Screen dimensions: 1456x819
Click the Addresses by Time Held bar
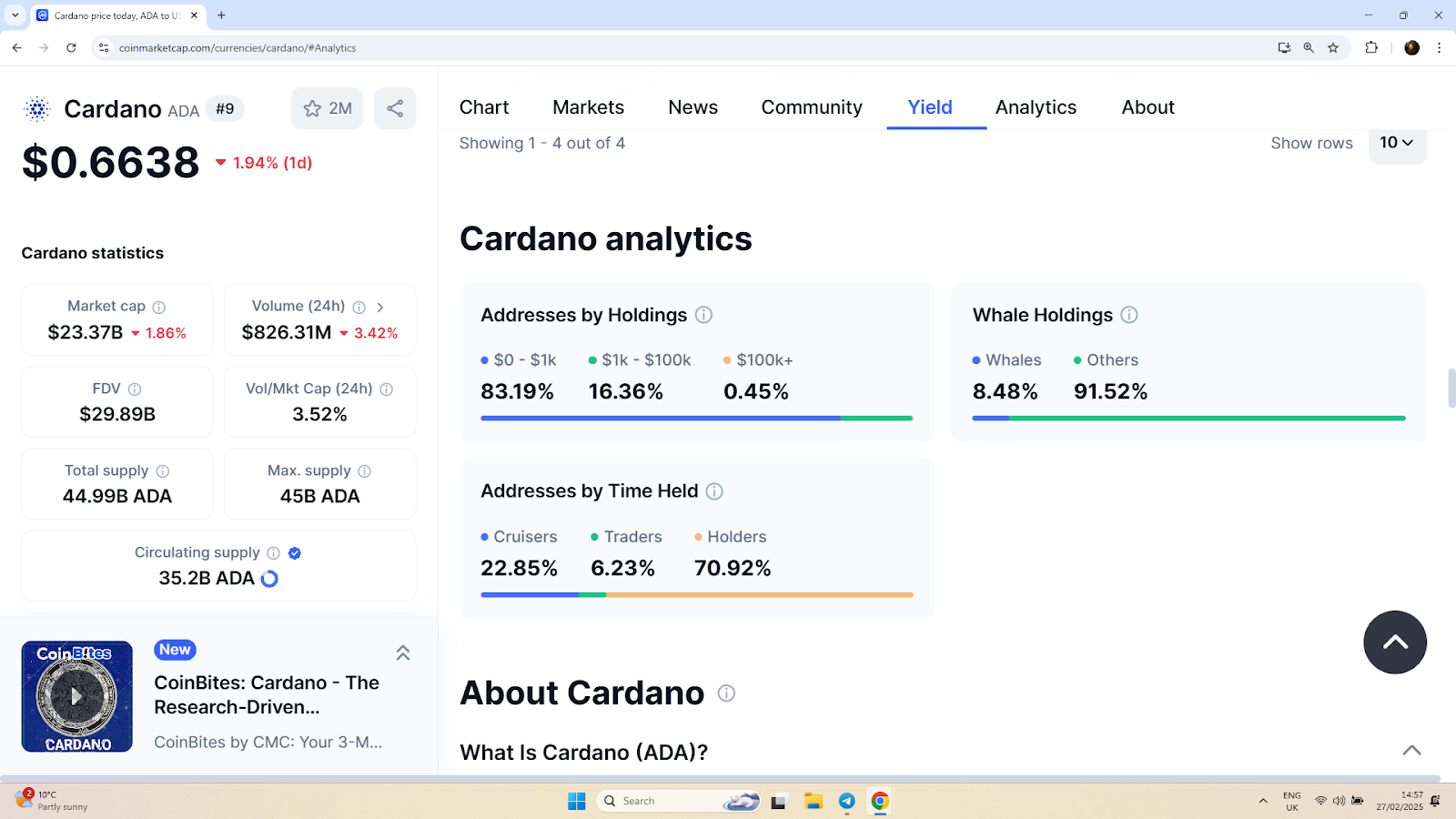tap(697, 595)
